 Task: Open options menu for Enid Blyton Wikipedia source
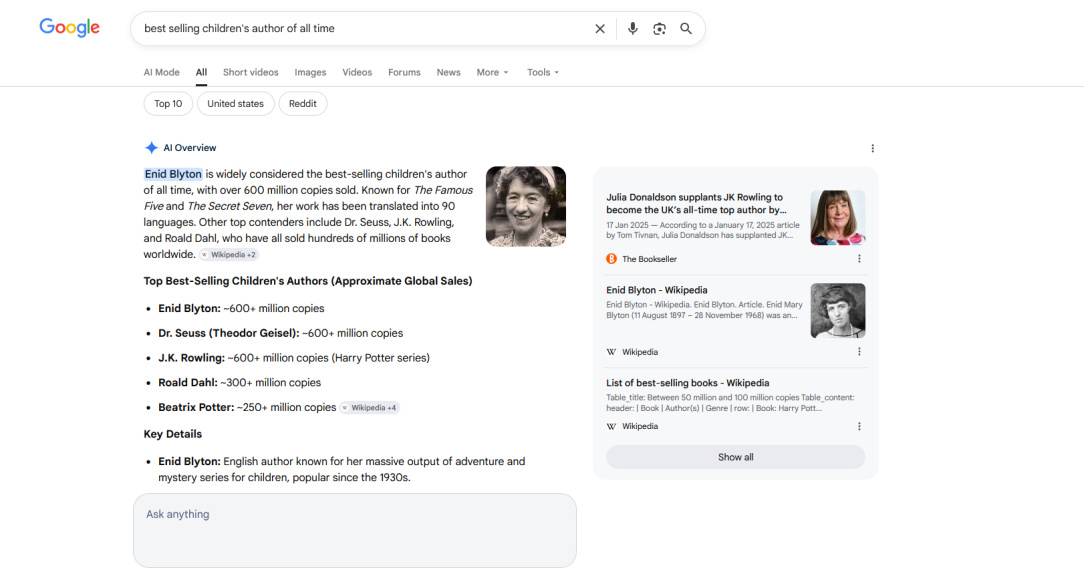tap(859, 351)
